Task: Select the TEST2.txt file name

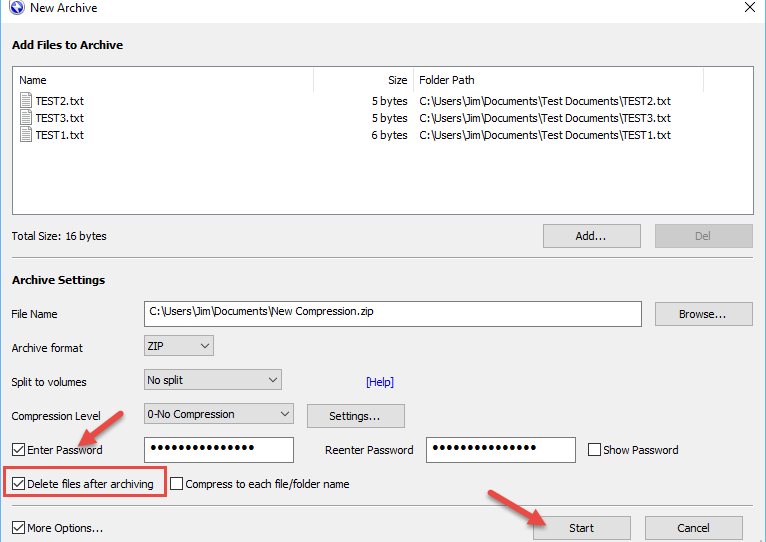Action: point(60,101)
